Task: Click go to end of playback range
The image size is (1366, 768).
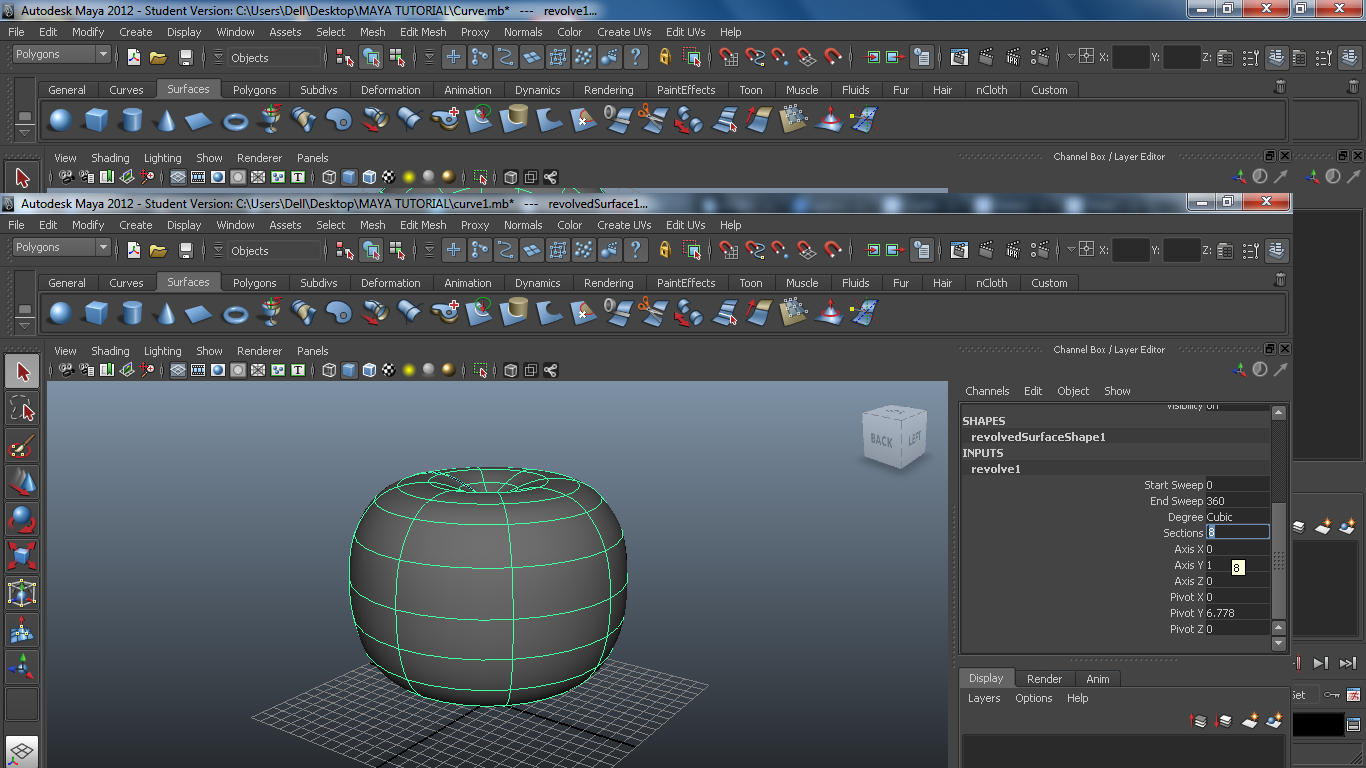Action: [1347, 663]
